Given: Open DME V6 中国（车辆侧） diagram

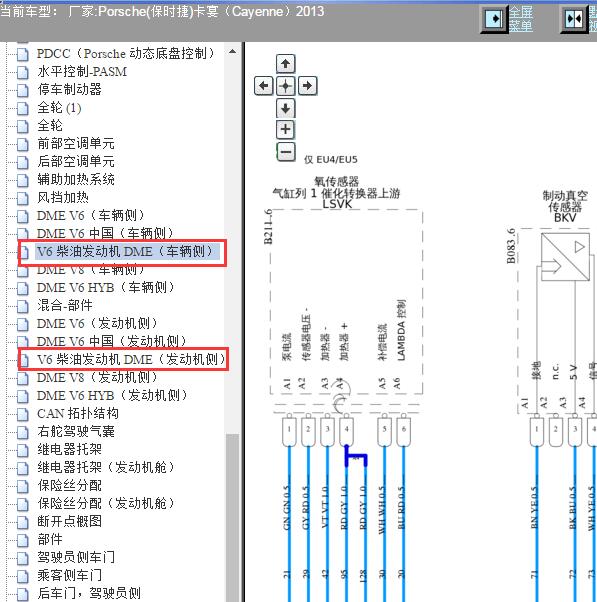Looking at the screenshot, I should coord(106,233).
